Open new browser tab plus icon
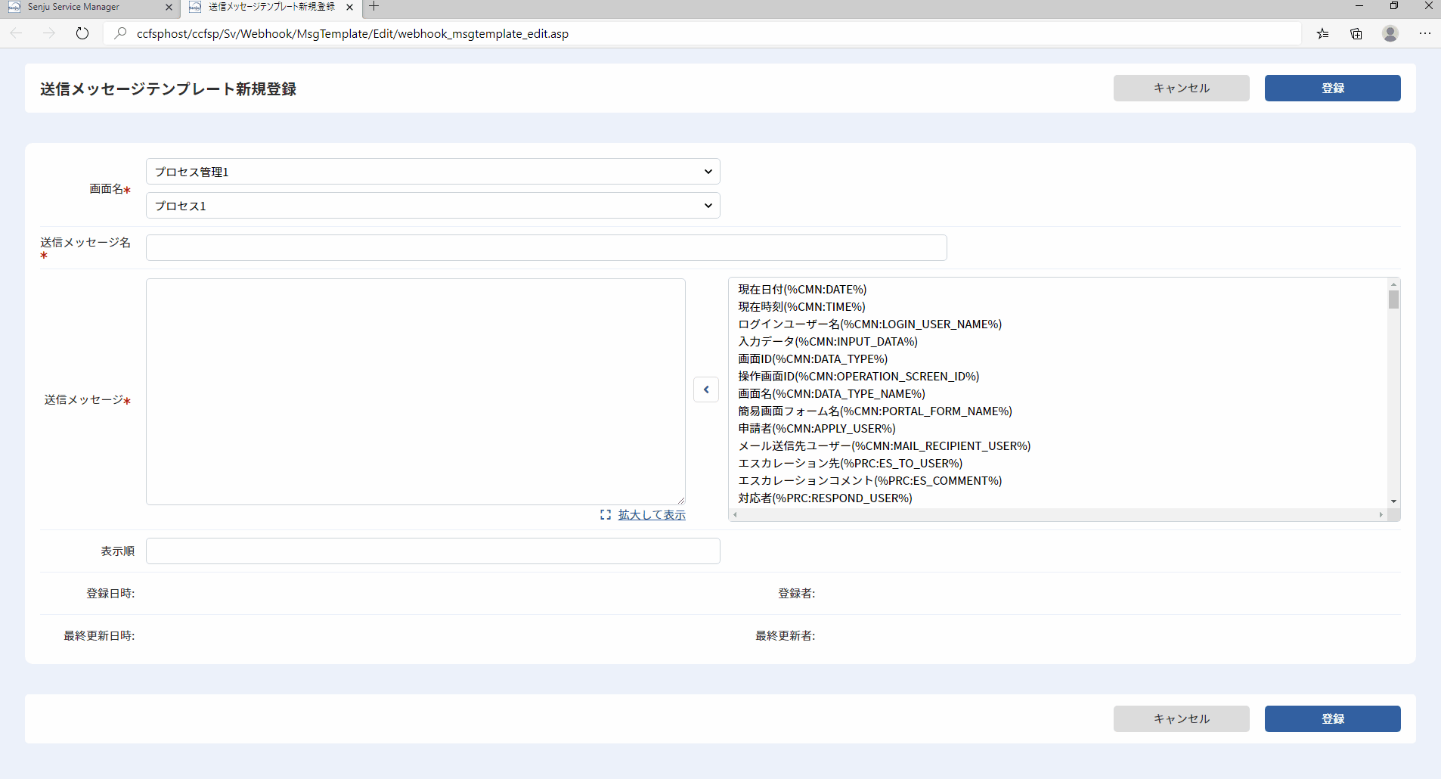Image resolution: width=1441 pixels, height=779 pixels. 374,6
